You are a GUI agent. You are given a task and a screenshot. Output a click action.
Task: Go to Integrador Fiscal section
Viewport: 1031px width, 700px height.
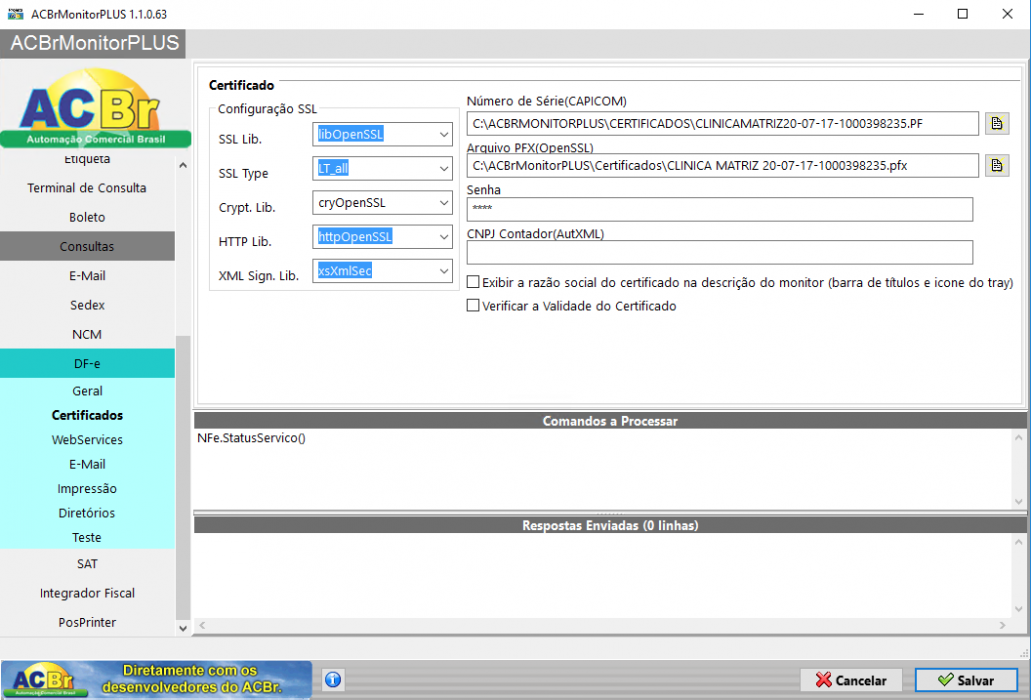click(87, 594)
